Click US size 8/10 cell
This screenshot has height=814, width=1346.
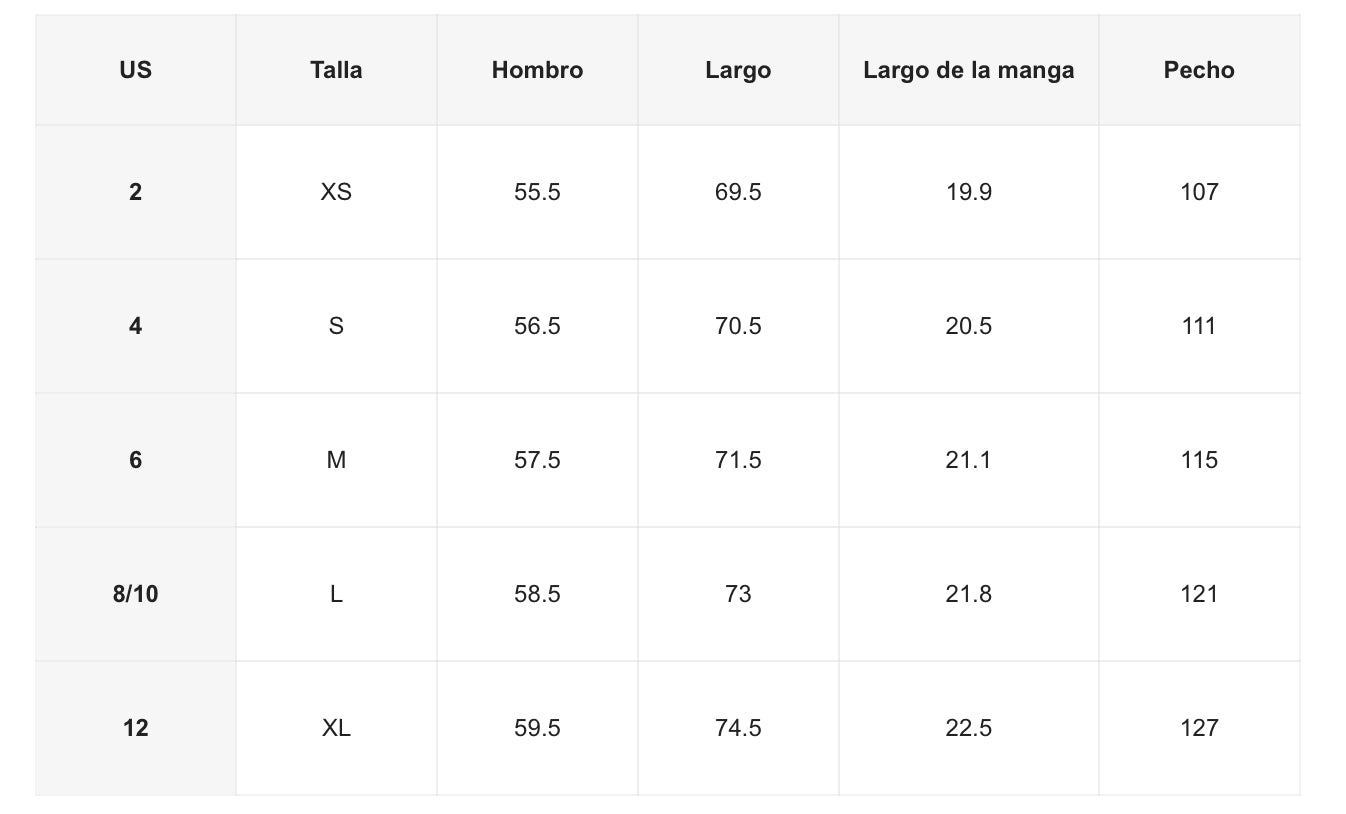point(136,594)
